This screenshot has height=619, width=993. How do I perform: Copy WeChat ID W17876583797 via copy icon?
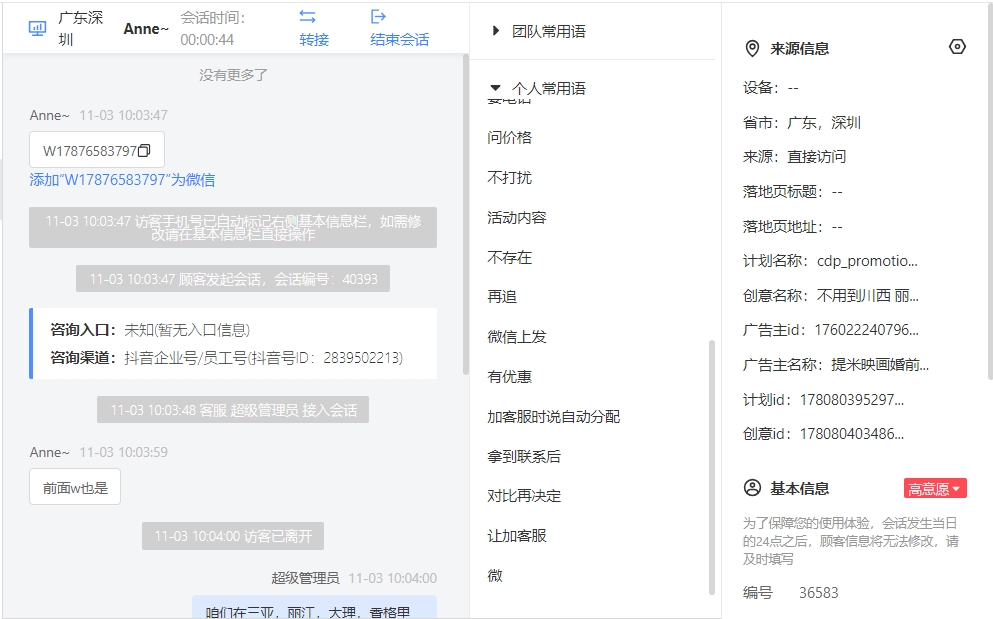pyautogui.click(x=144, y=151)
